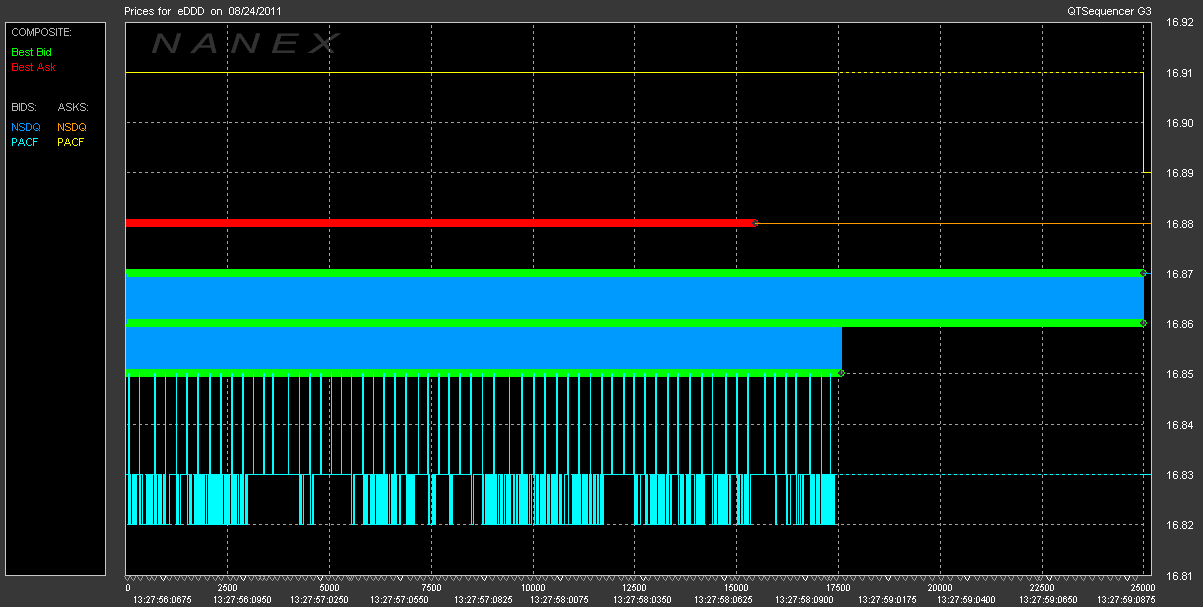Viewport: 1203px width, 607px height.
Task: Click the 15000 x-axis tick label
Action: [x=736, y=589]
